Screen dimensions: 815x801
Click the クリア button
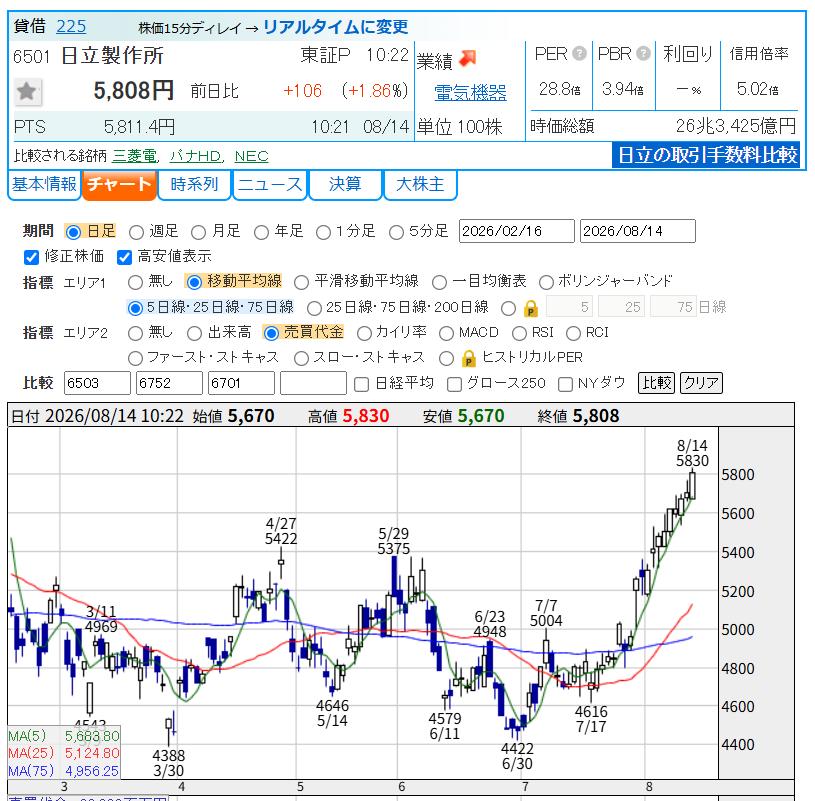coord(701,383)
